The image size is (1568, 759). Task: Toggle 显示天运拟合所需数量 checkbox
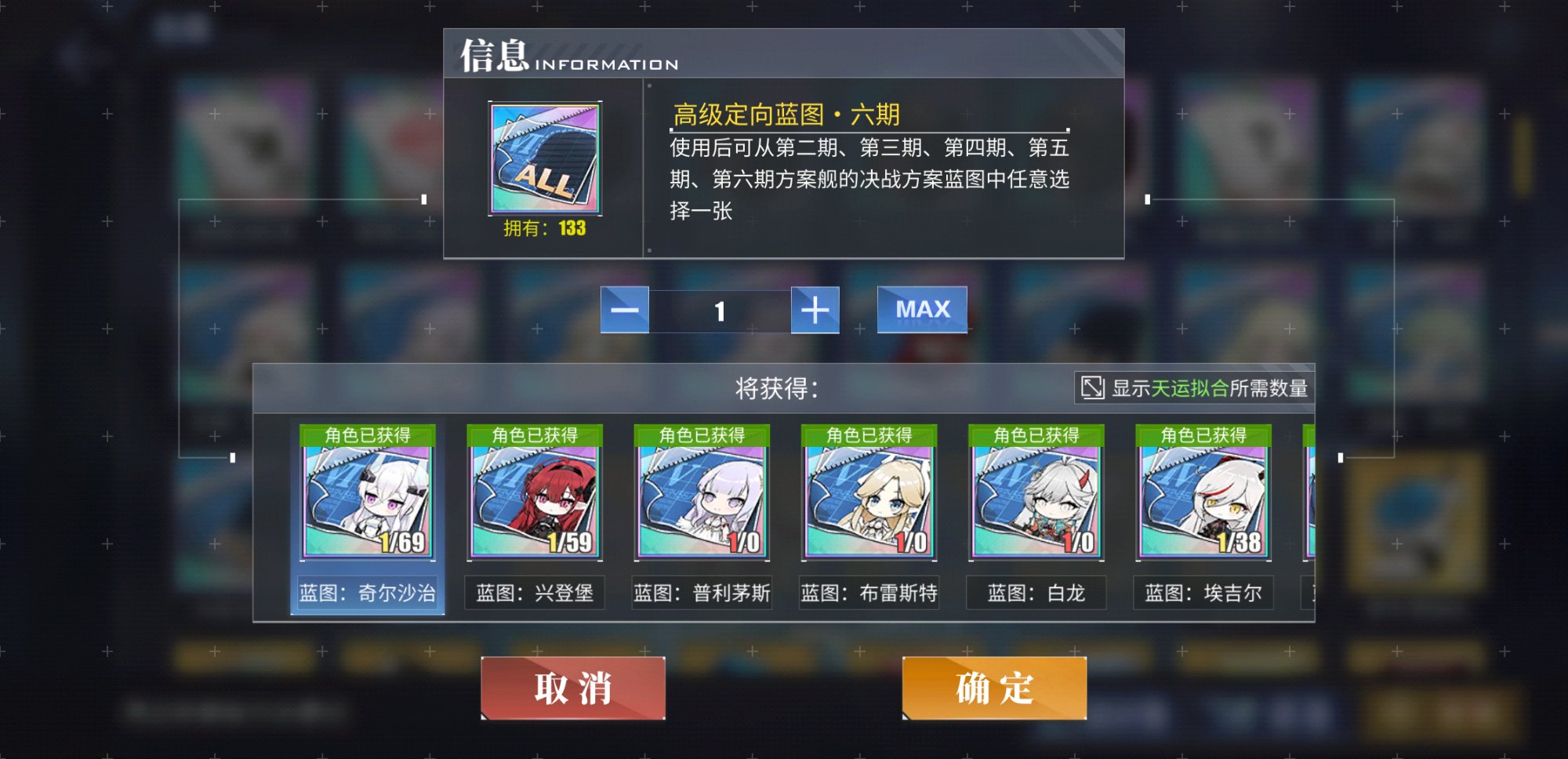(1092, 387)
